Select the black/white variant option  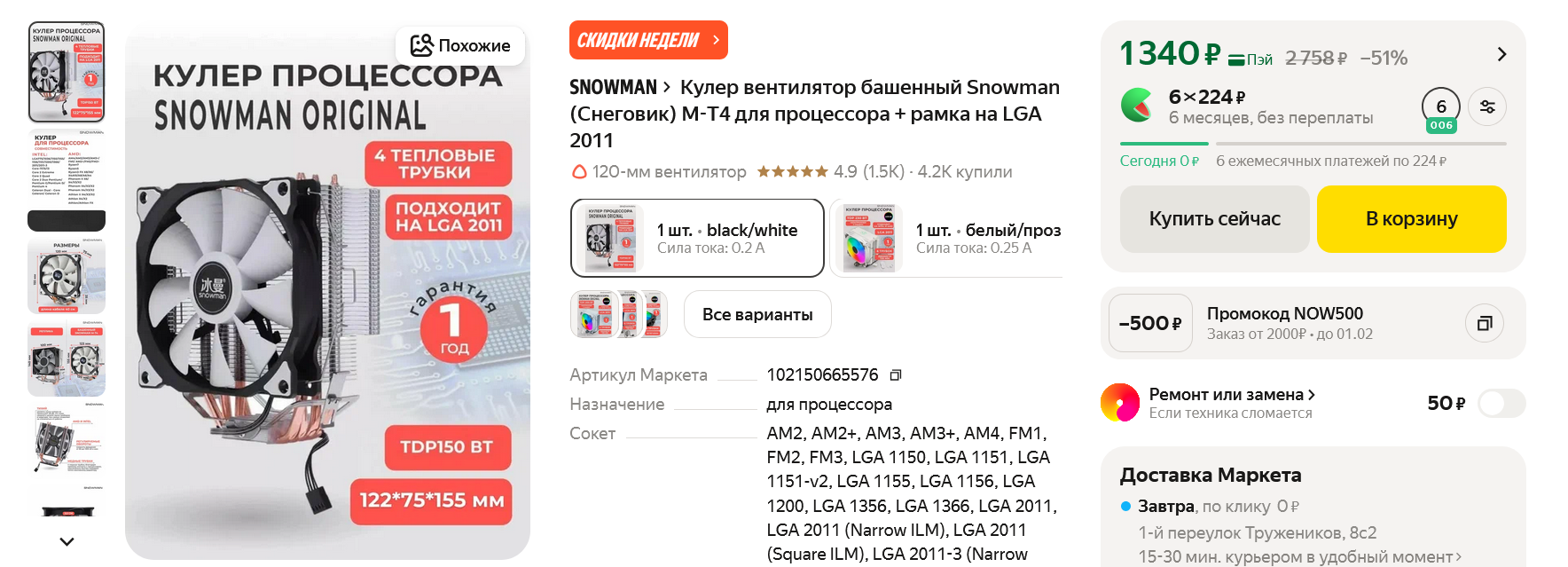(x=697, y=238)
